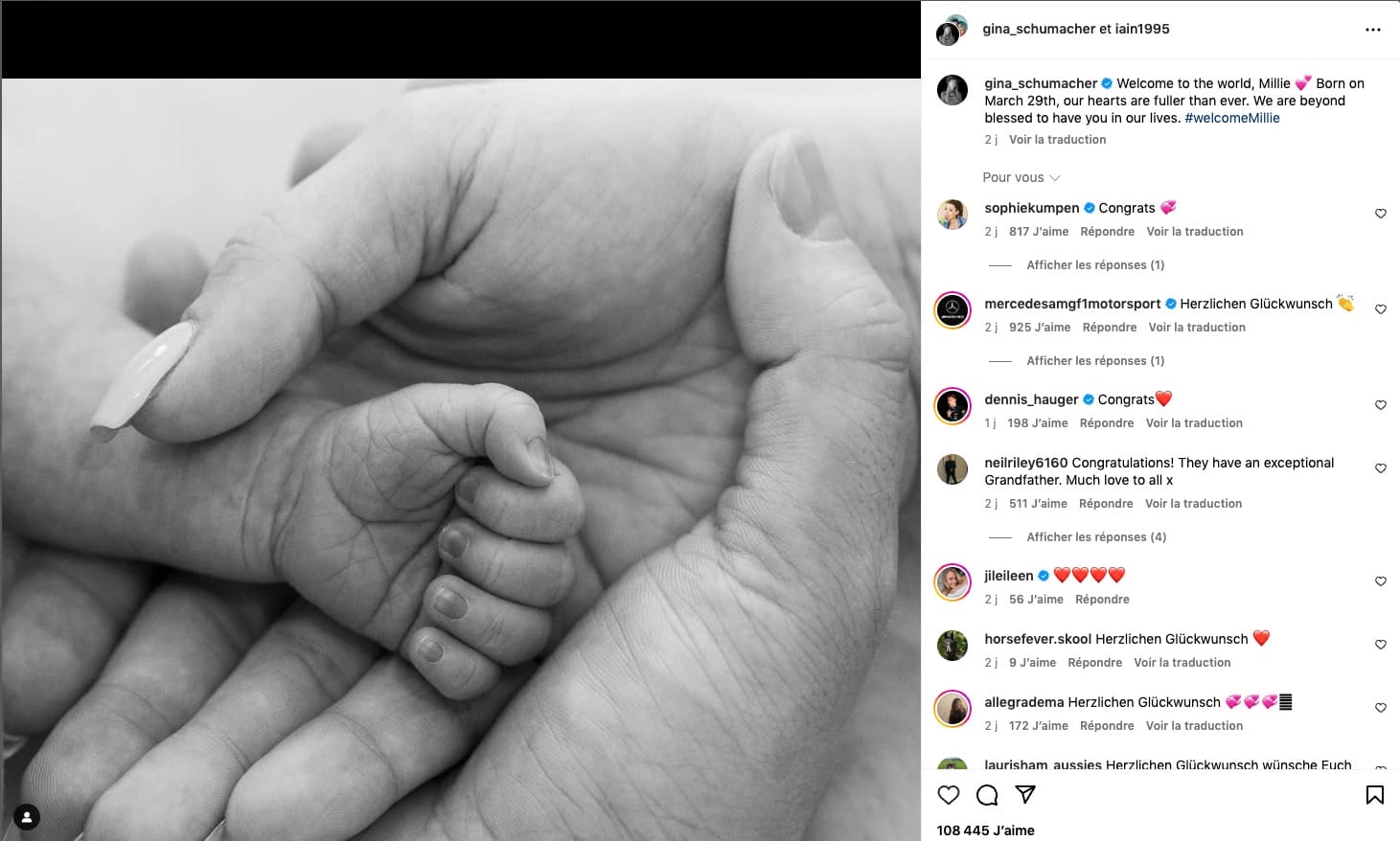
Task: Open the baby hand photo
Action: [x=461, y=460]
